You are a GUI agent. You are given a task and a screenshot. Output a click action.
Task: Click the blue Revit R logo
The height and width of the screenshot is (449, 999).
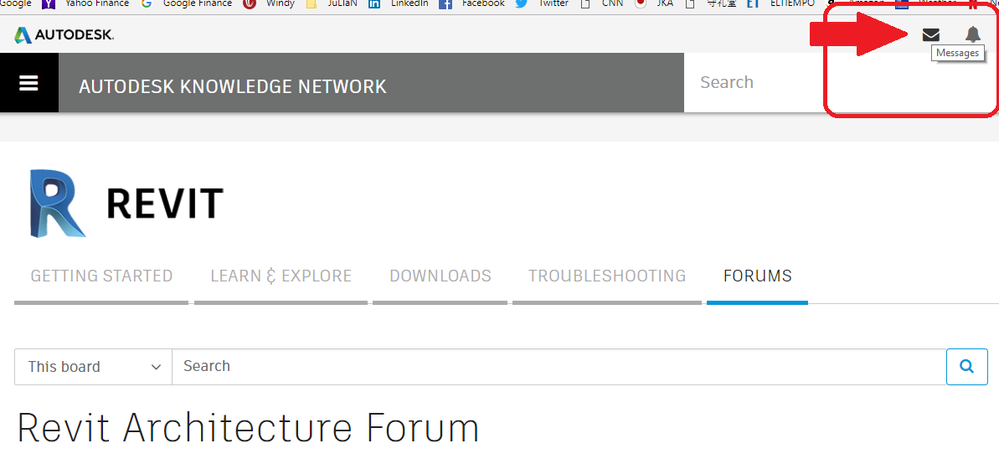(57, 203)
